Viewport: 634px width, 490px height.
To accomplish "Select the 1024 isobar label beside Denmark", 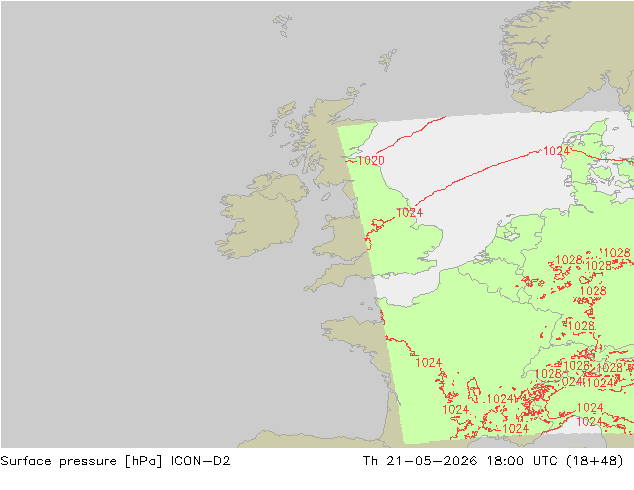I will point(556,151).
